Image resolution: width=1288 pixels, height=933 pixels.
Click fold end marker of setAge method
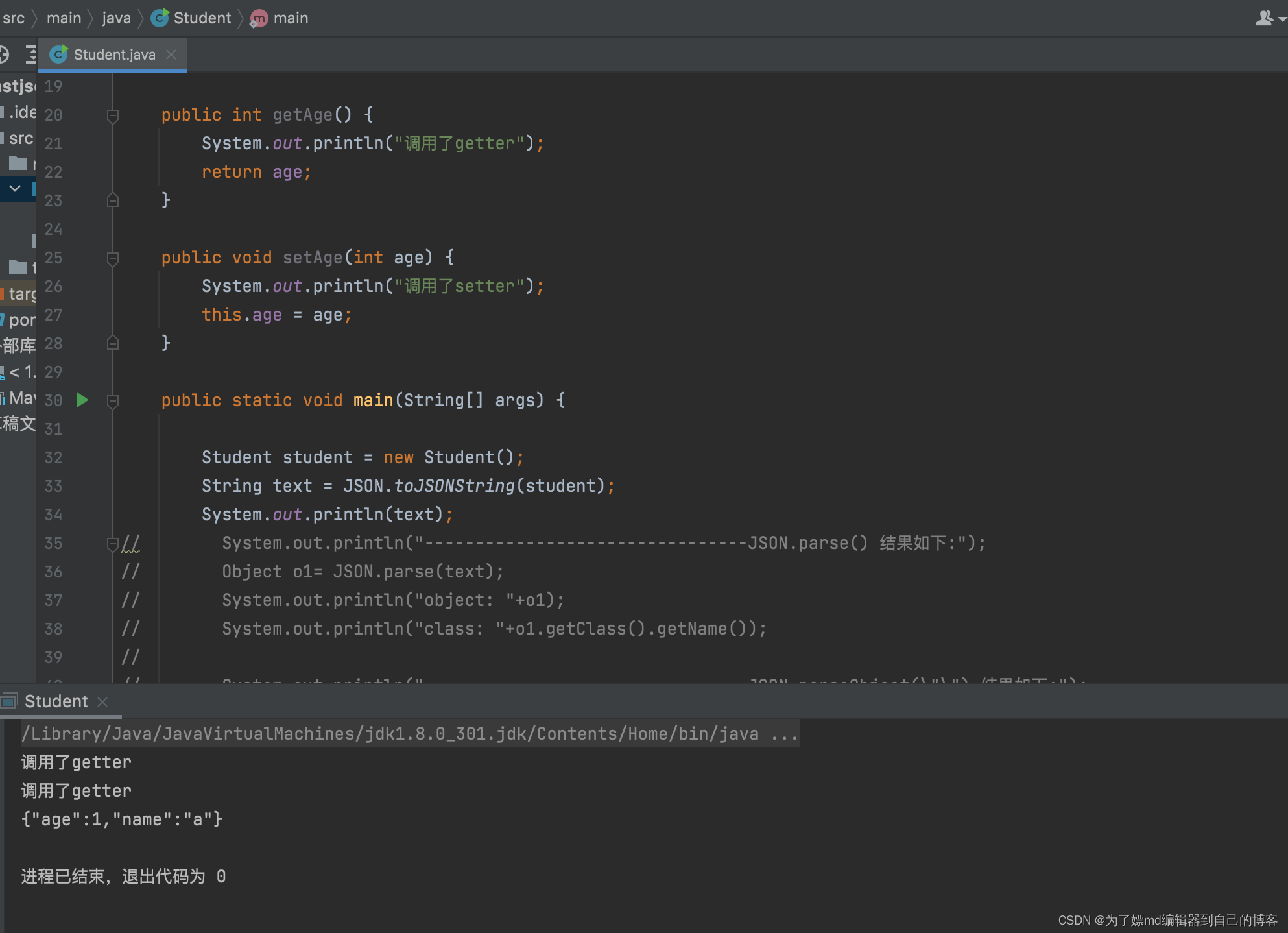point(112,343)
